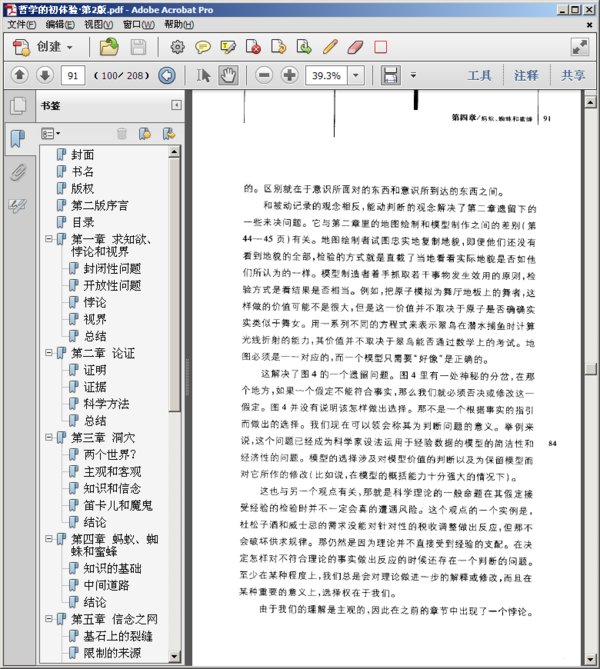600x669 pixels.
Task: Click the document vertical scrollbar thumb
Action: [591, 369]
